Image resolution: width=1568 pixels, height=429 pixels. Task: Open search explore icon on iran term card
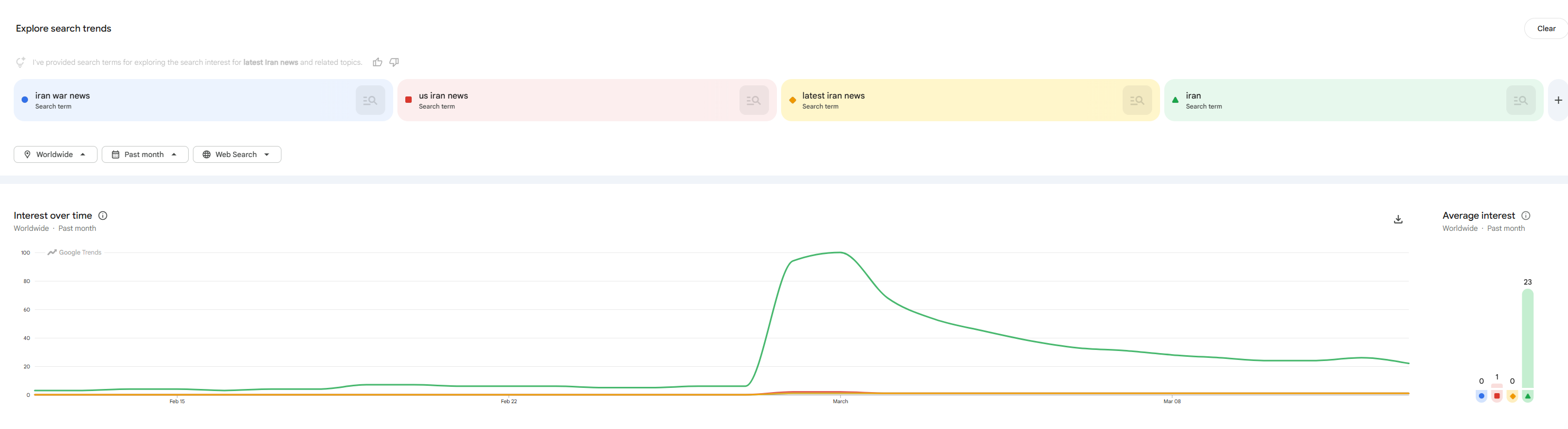point(1520,101)
